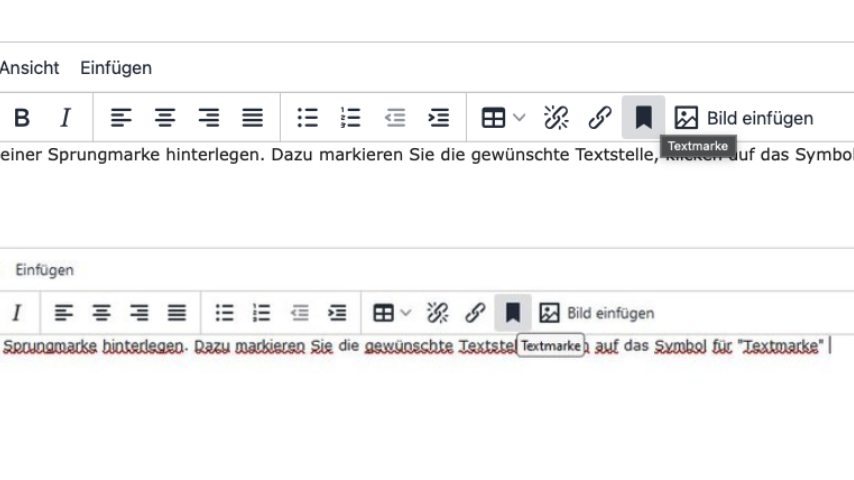The image size is (854, 480).
Task: Remove link via unlink icon, upper toolbar
Action: pyautogui.click(x=556, y=118)
